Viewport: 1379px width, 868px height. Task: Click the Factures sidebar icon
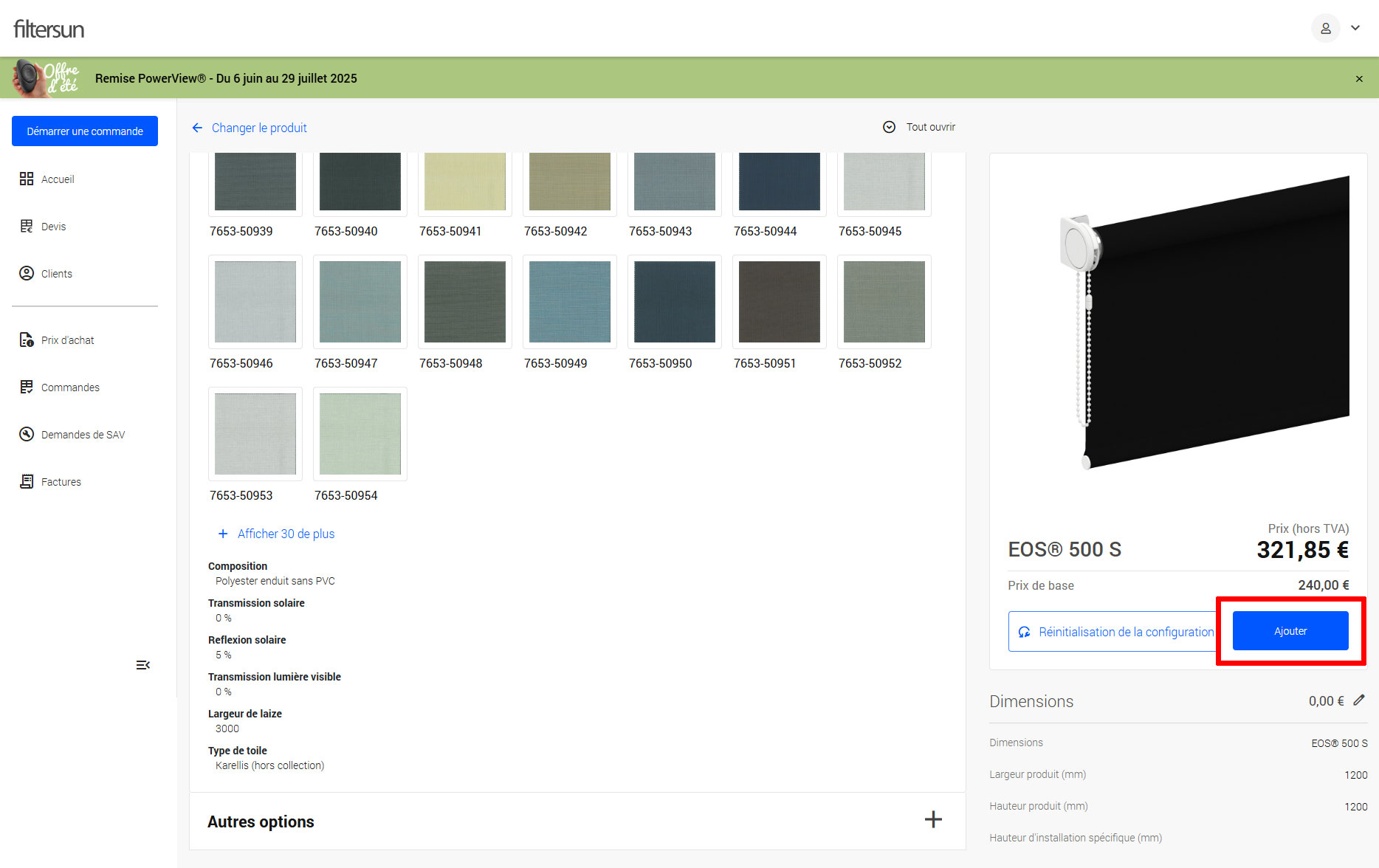pos(27,482)
